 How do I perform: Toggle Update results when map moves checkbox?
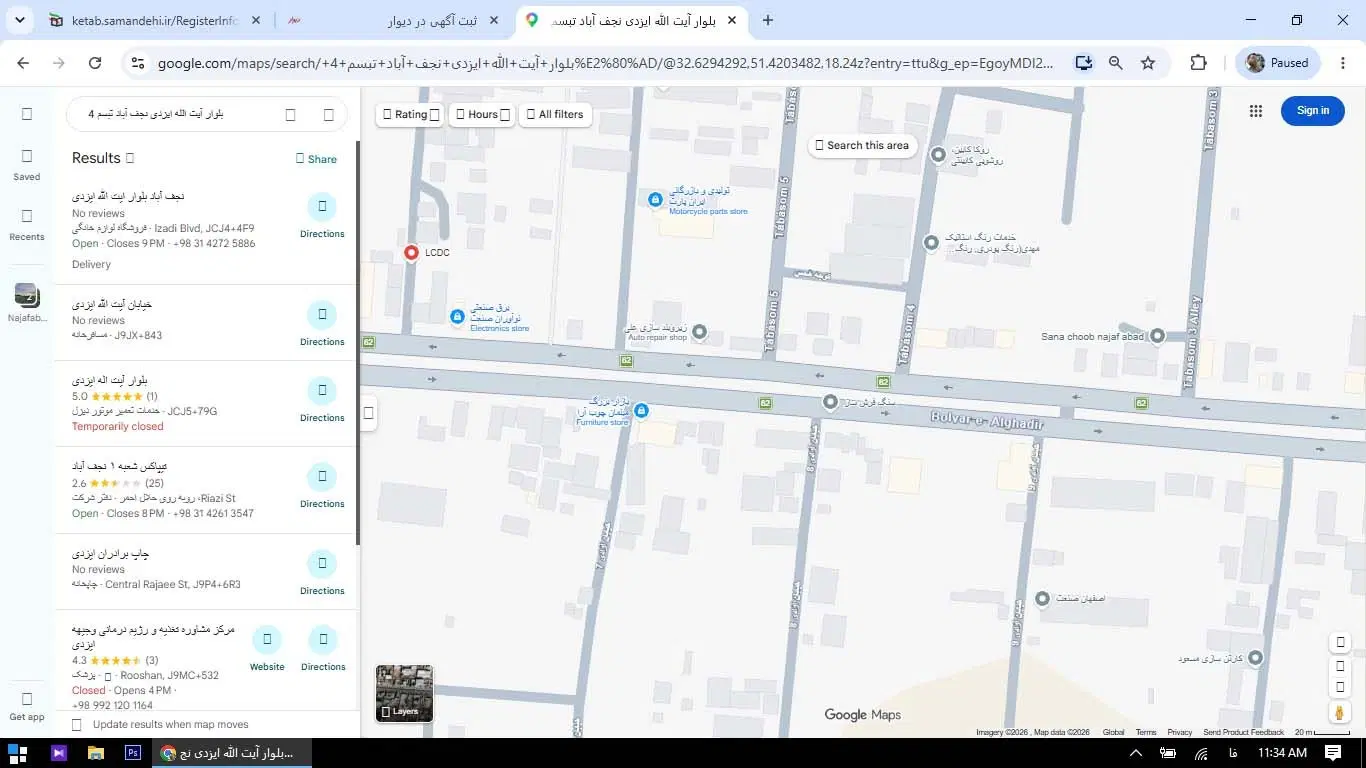(x=77, y=724)
